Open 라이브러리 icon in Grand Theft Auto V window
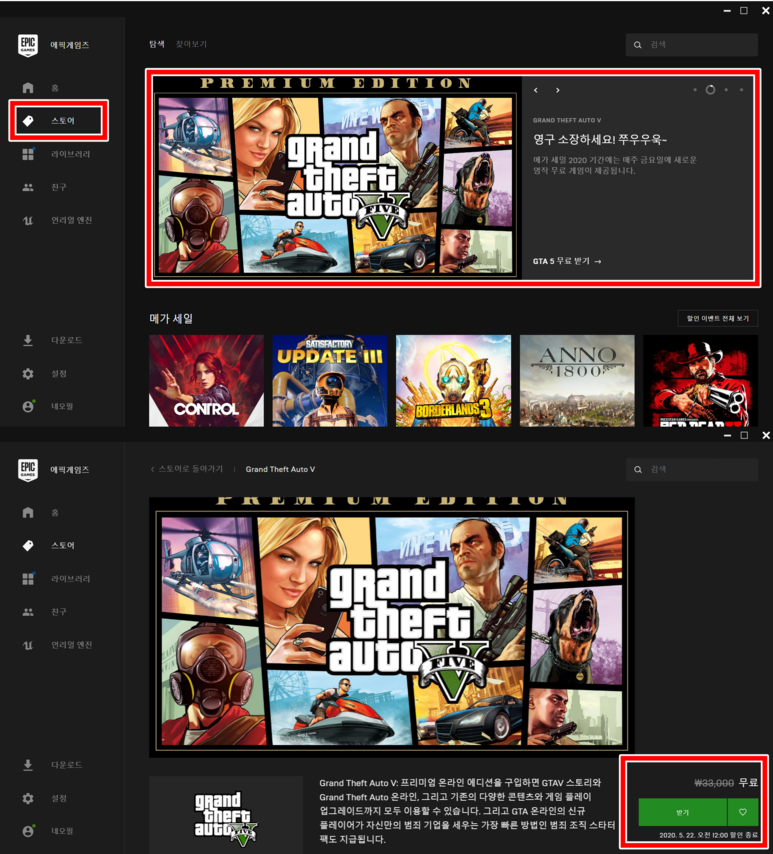773x854 pixels. click(x=28, y=579)
